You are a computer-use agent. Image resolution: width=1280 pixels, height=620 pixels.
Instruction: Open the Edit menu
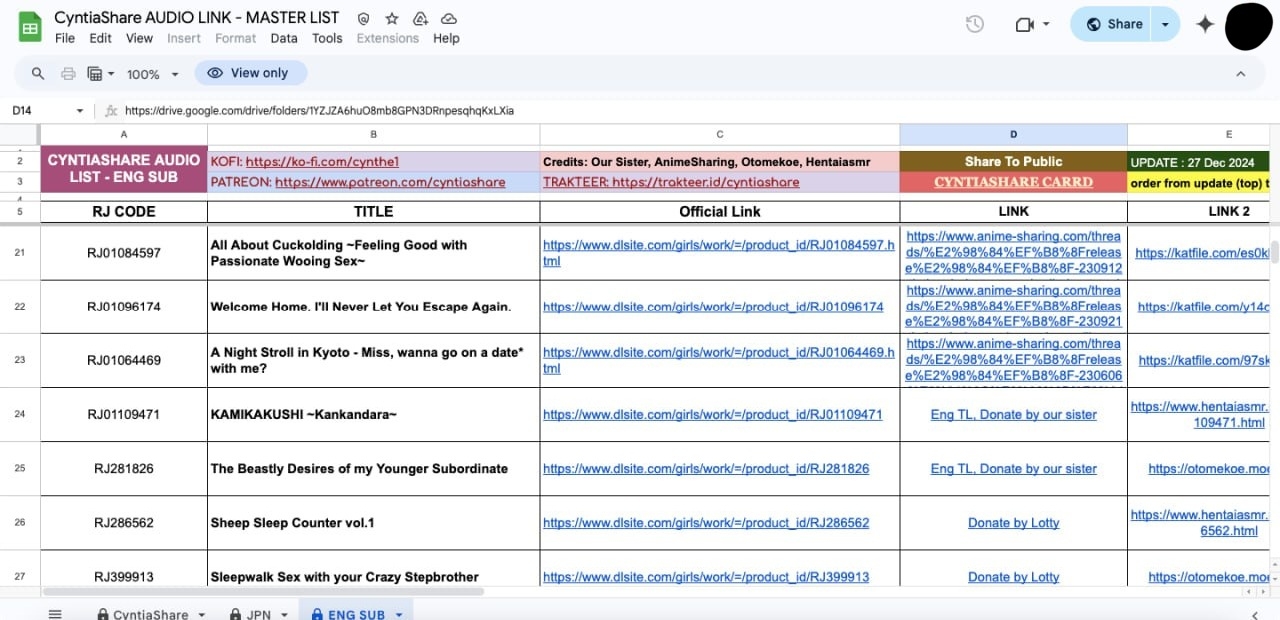pos(100,38)
